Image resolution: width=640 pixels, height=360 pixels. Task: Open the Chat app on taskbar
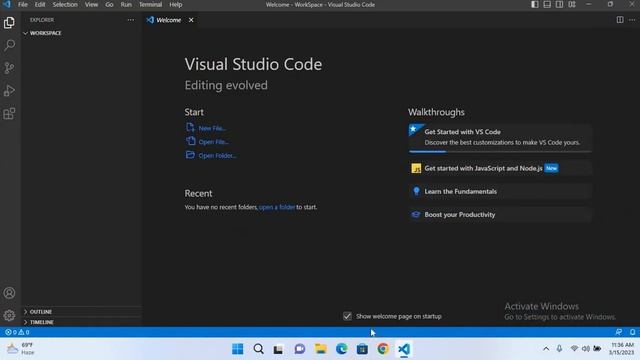pyautogui.click(x=300, y=349)
